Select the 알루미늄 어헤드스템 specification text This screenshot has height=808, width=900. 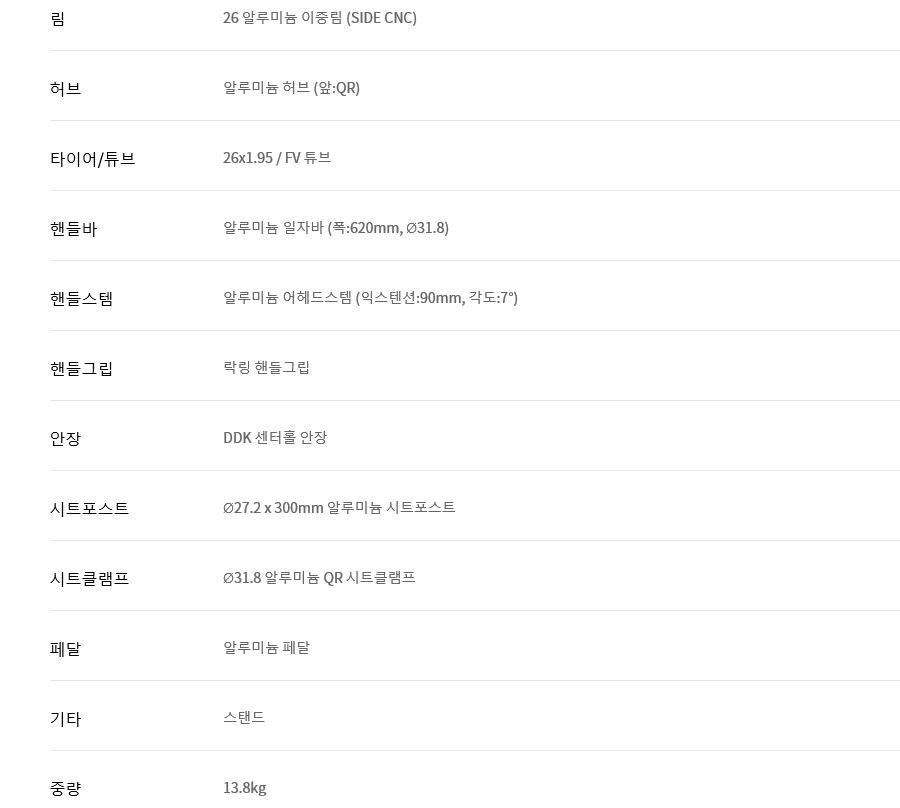370,298
